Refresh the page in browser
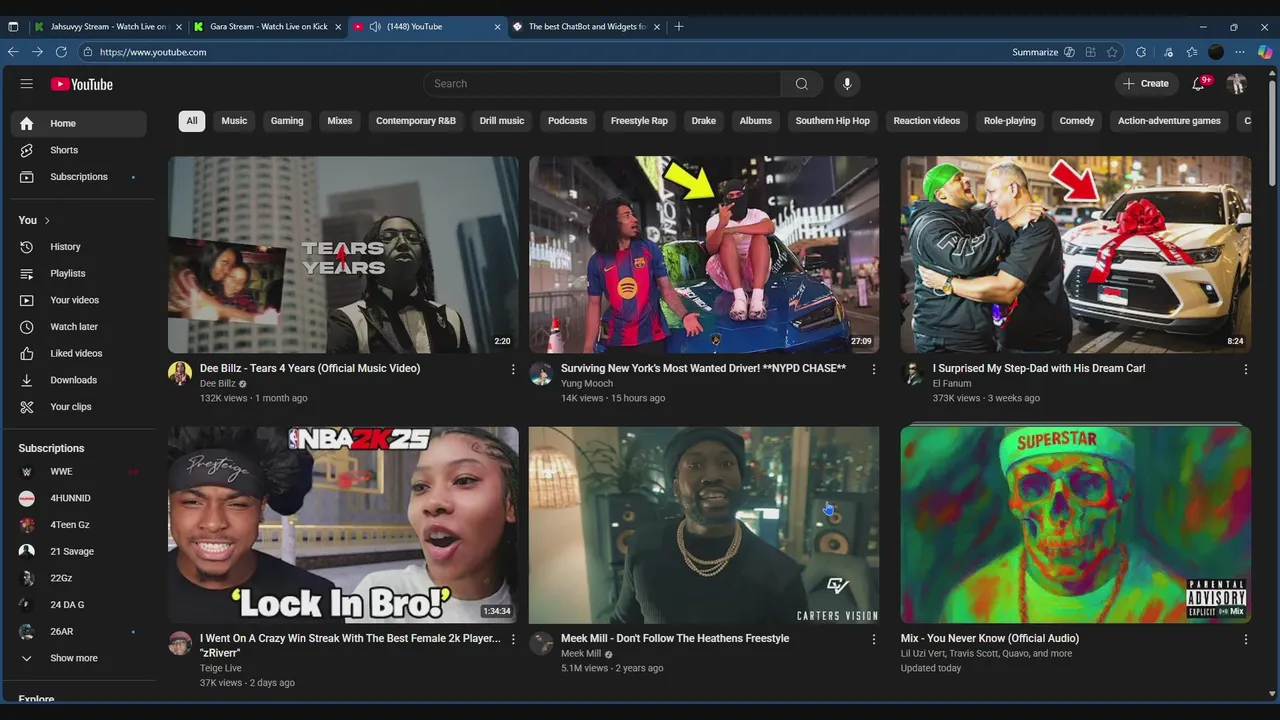 click(61, 52)
